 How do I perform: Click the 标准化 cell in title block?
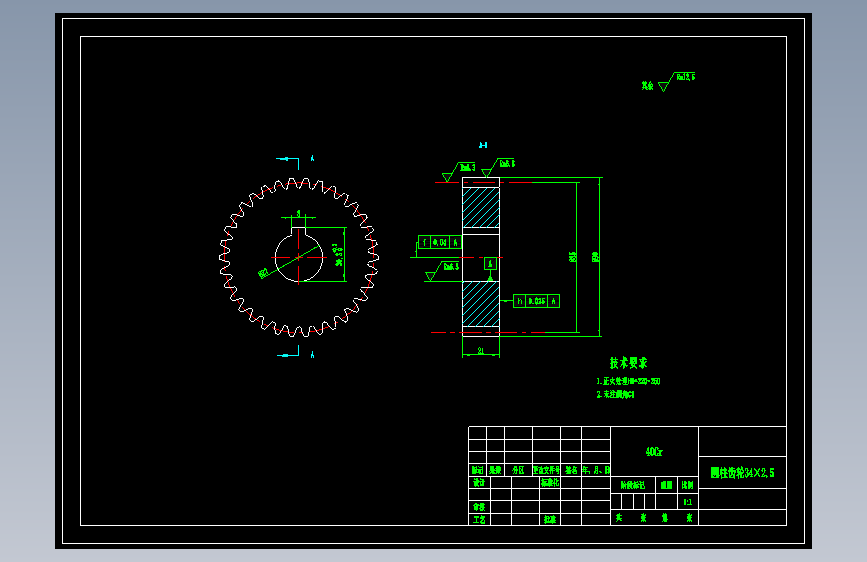pyautogui.click(x=550, y=482)
